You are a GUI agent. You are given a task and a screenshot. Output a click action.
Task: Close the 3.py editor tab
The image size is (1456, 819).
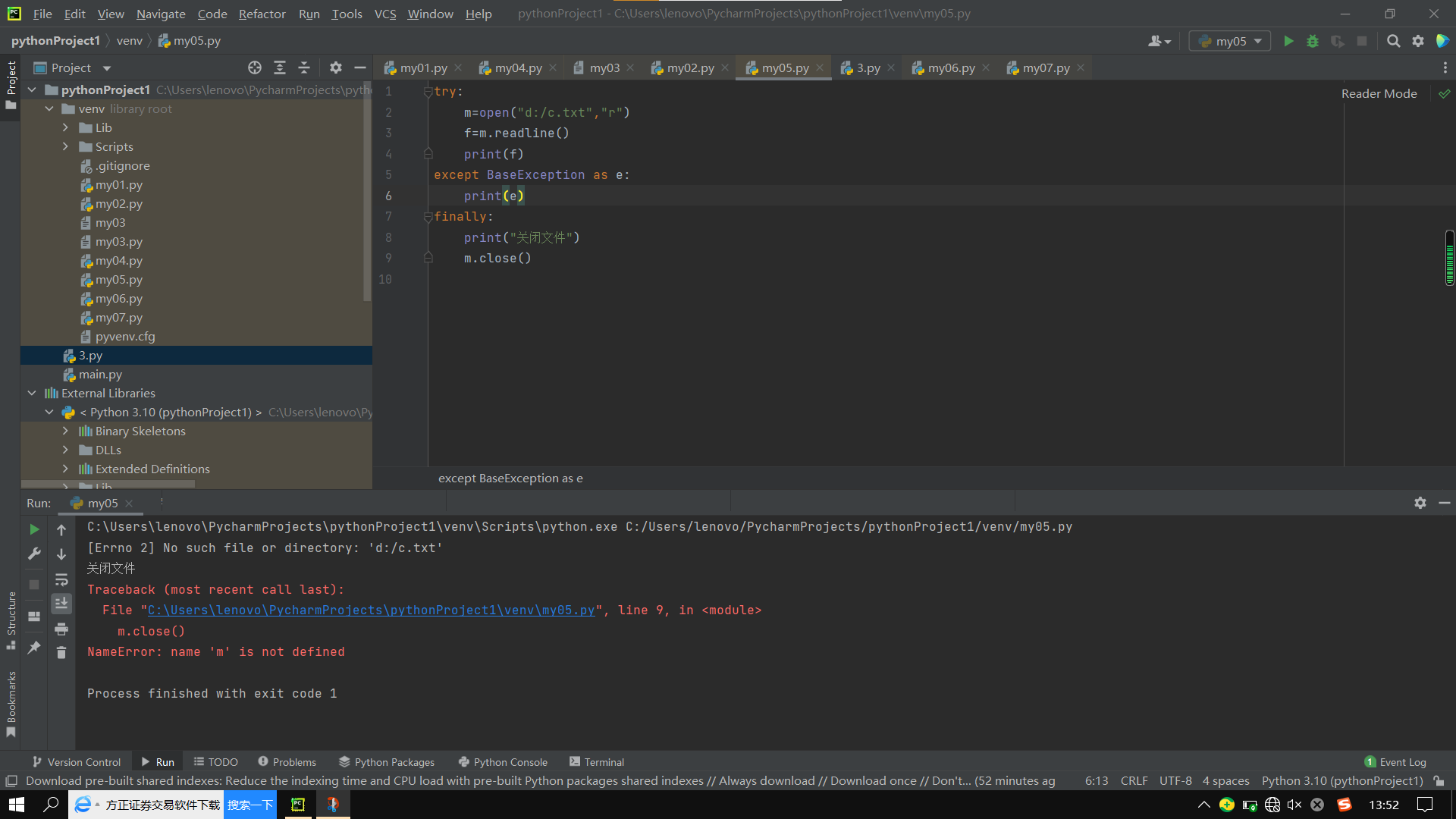[x=891, y=67]
